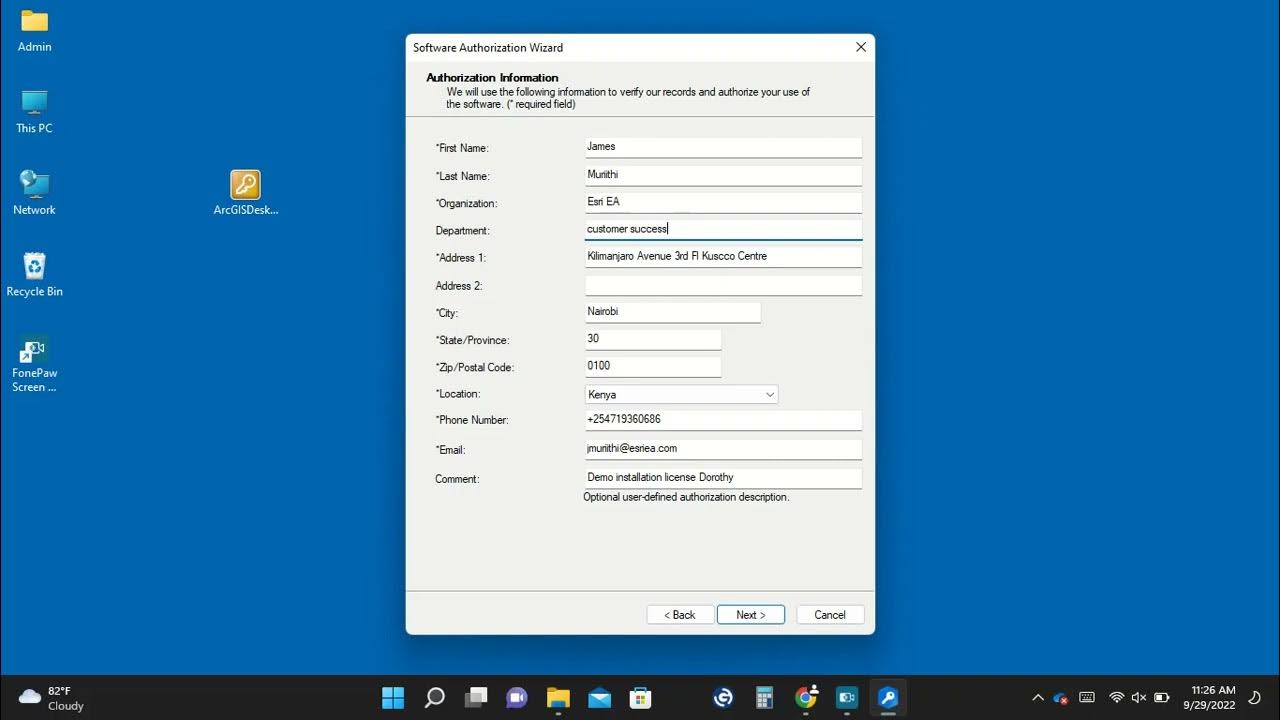
Task: Click the Next > button
Action: click(x=751, y=615)
